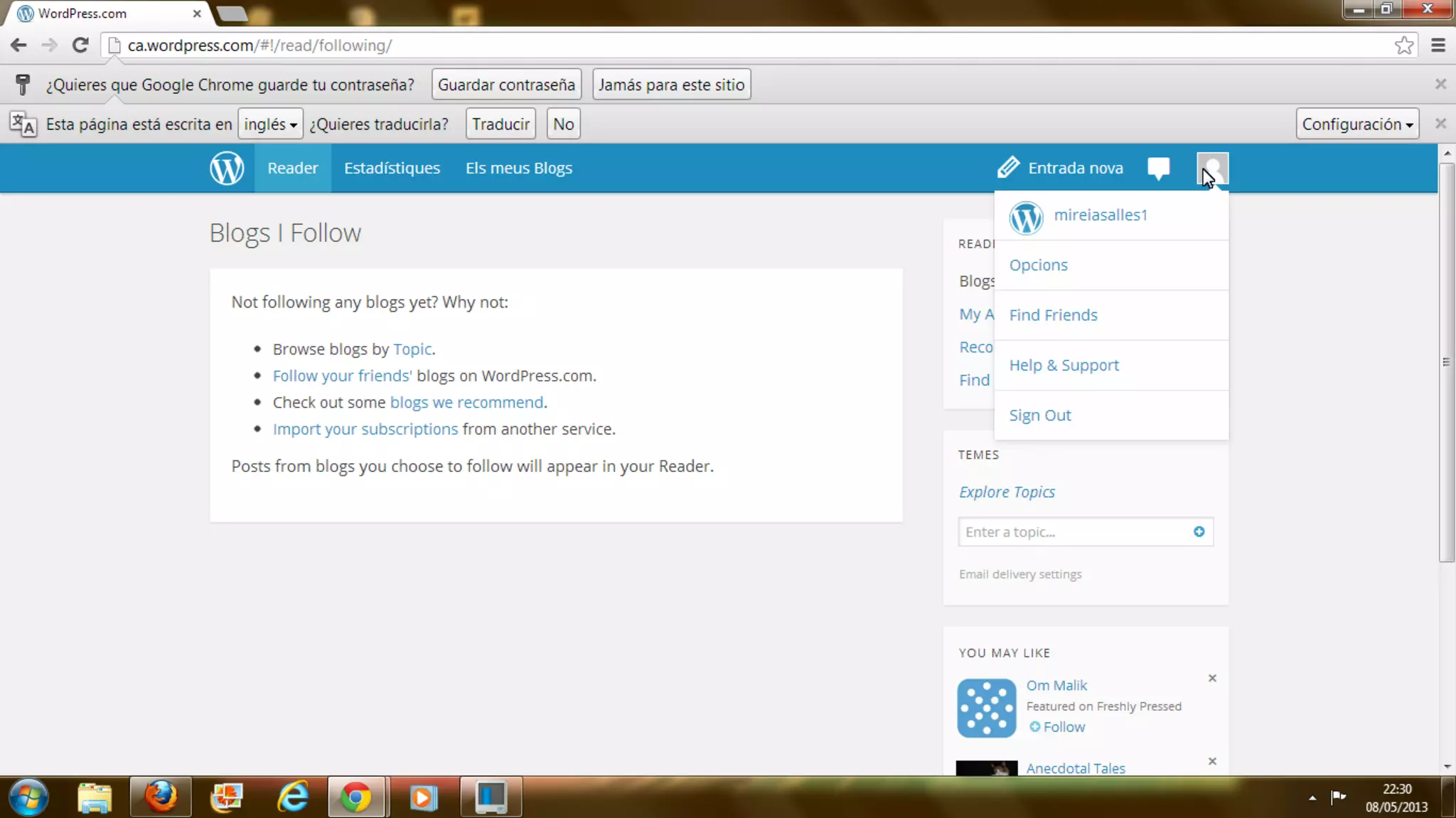
Task: Click the Enter a topic field
Action: 1085,532
